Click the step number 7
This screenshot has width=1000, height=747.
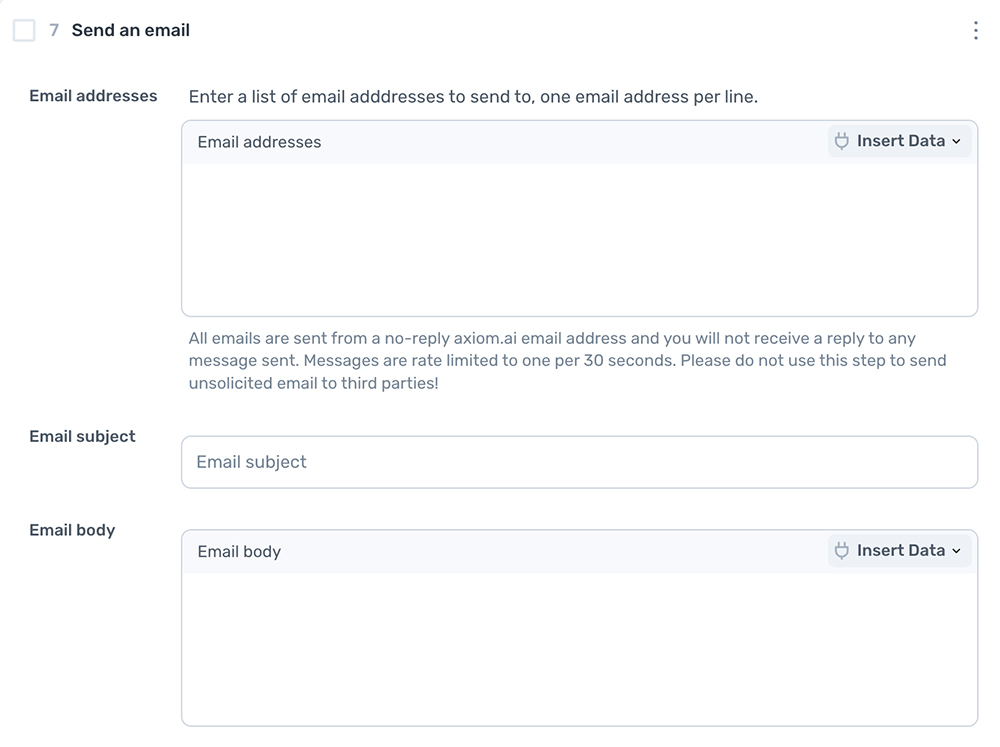tap(54, 31)
